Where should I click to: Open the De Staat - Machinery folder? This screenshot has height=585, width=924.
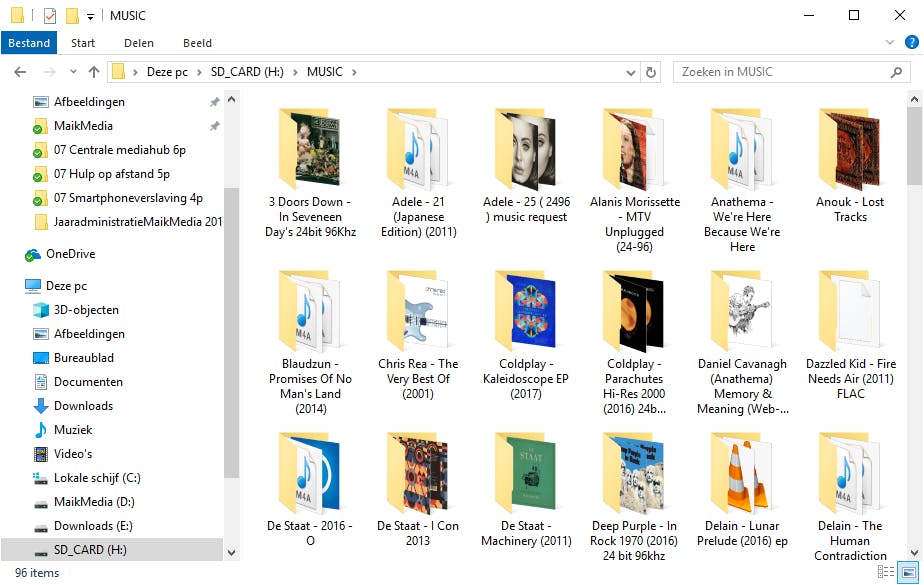click(x=526, y=489)
